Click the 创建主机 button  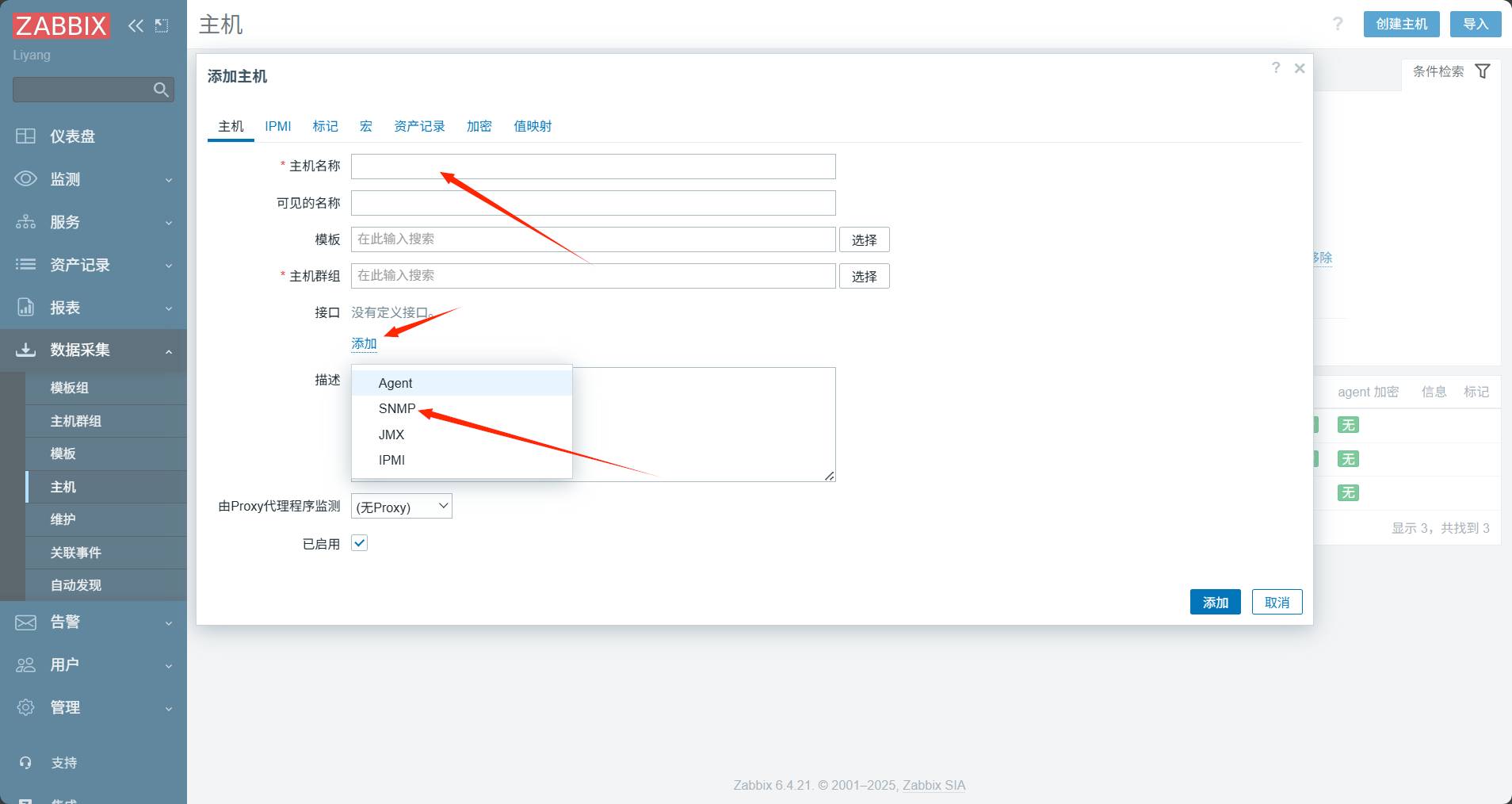point(1402,24)
